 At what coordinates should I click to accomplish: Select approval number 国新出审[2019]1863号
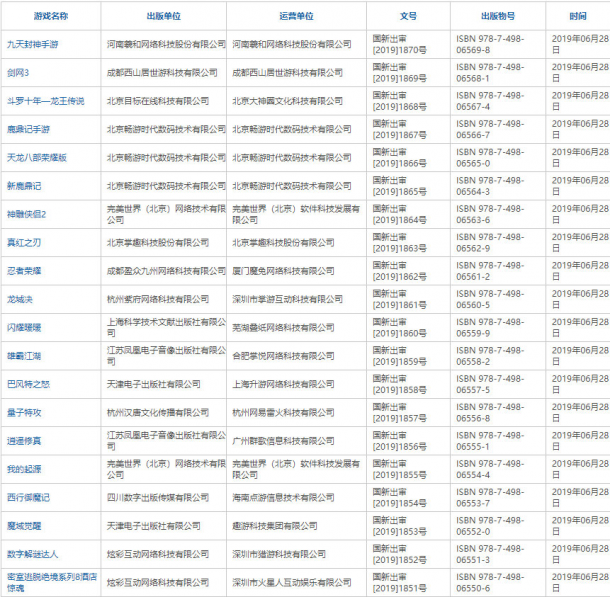pos(400,243)
